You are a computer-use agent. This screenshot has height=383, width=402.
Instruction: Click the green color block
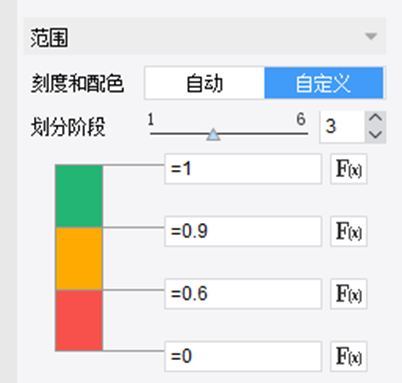79,196
